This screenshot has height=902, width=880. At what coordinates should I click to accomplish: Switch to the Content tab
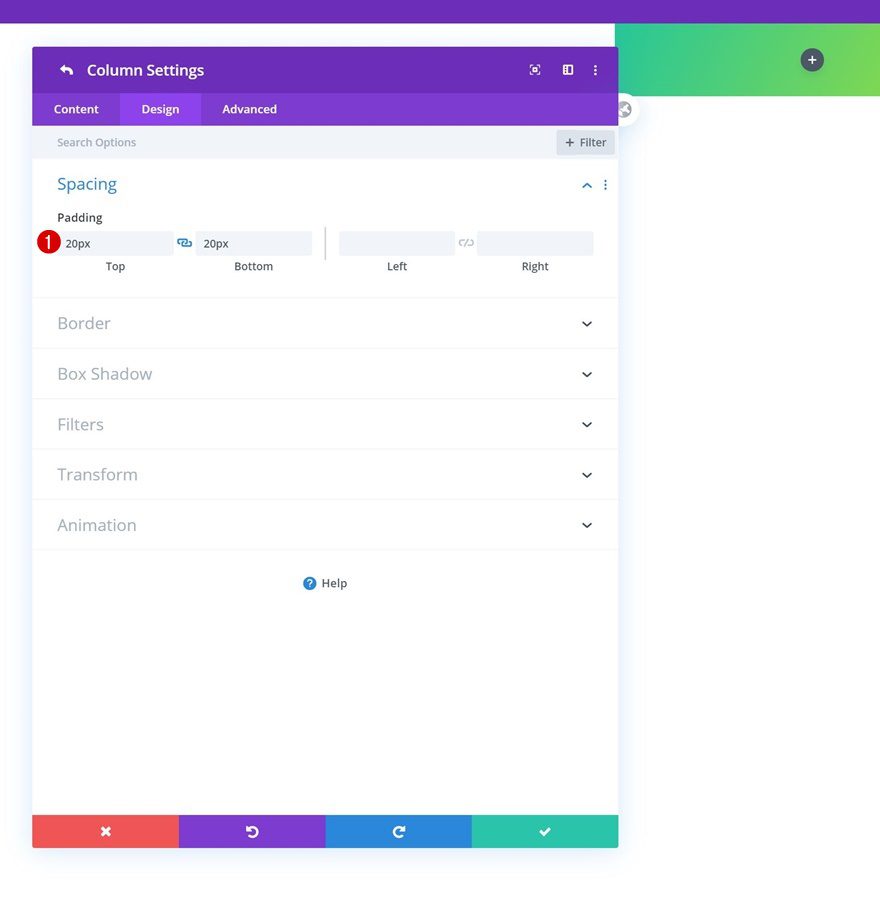[75, 109]
